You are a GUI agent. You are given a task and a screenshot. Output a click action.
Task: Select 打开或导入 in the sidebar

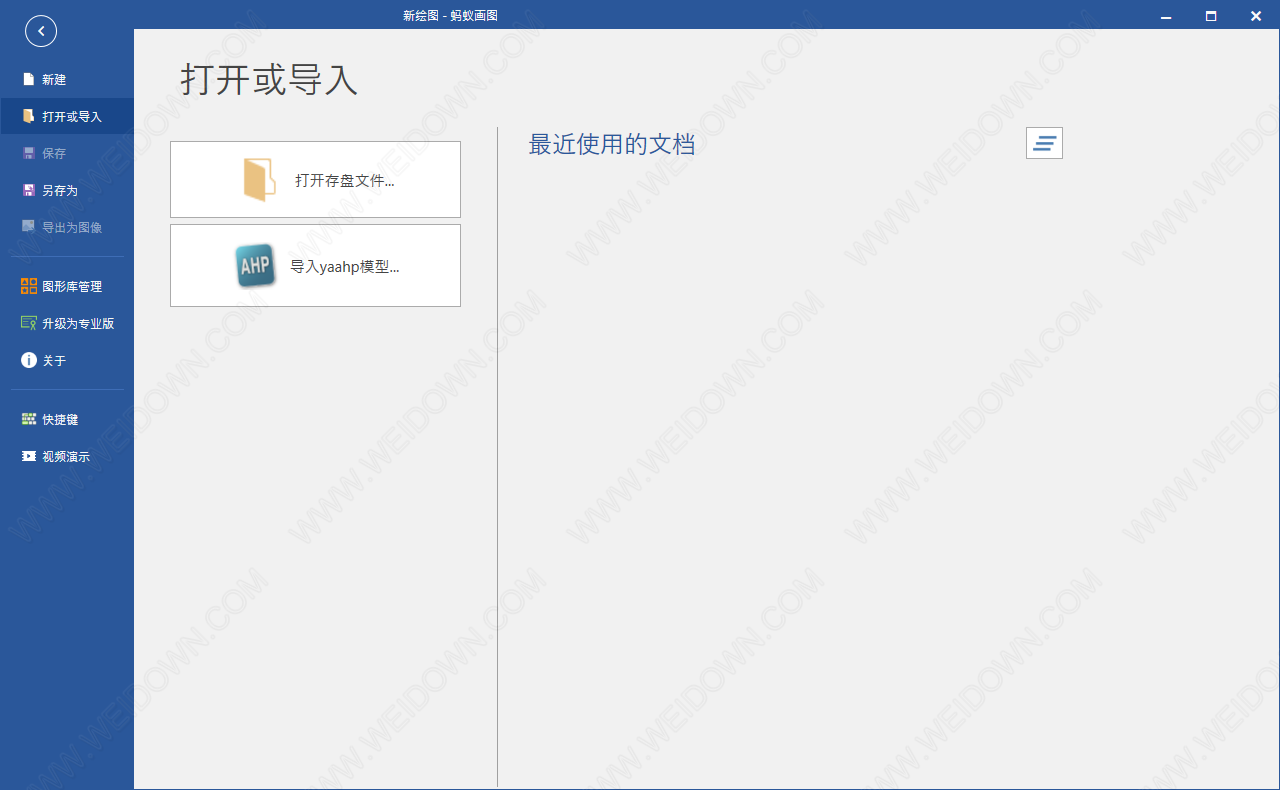[x=67, y=116]
